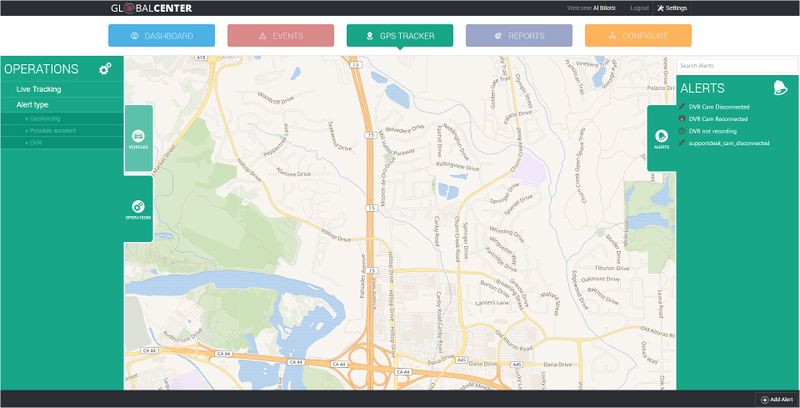Select the DVR Cam Reconnected alert
This screenshot has height=408, width=800.
718,119
